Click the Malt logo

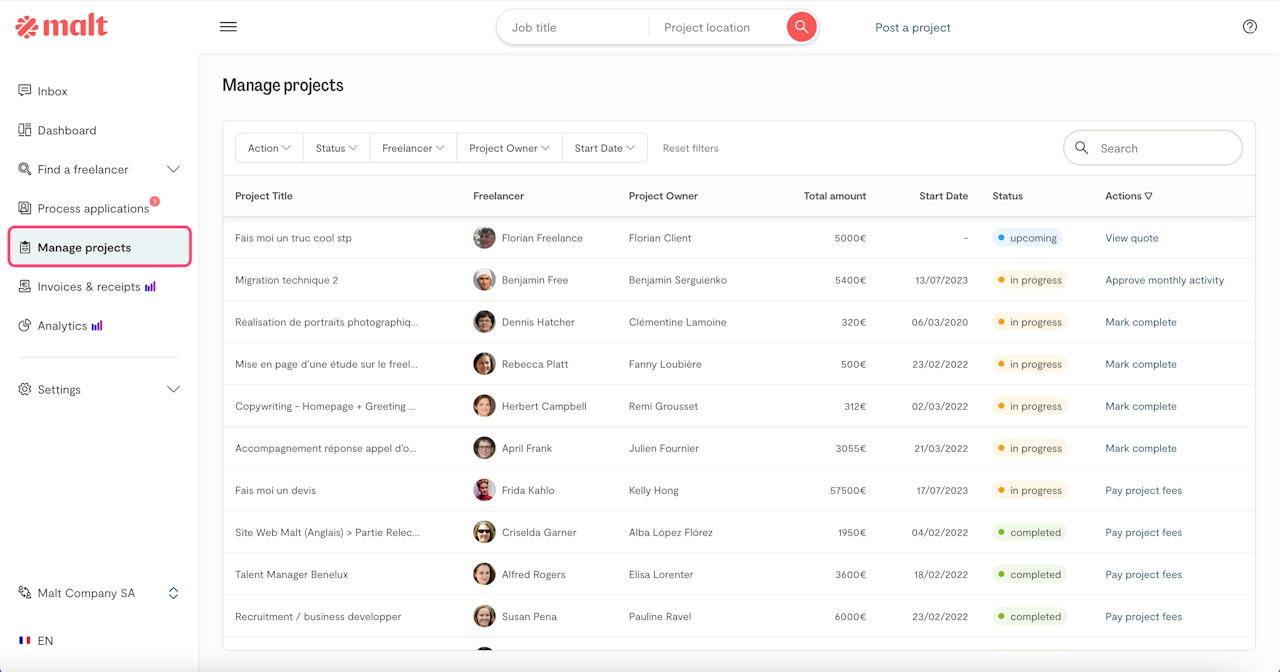(62, 27)
